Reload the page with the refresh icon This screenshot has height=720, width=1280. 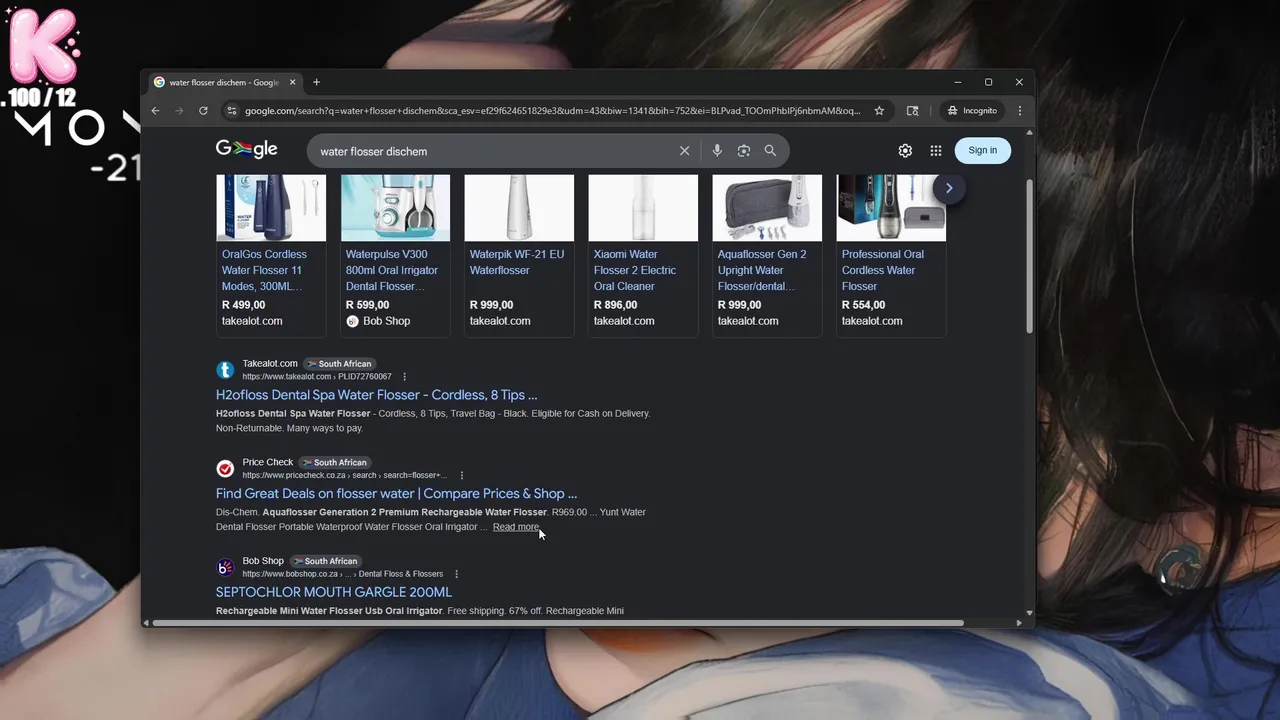click(x=203, y=111)
